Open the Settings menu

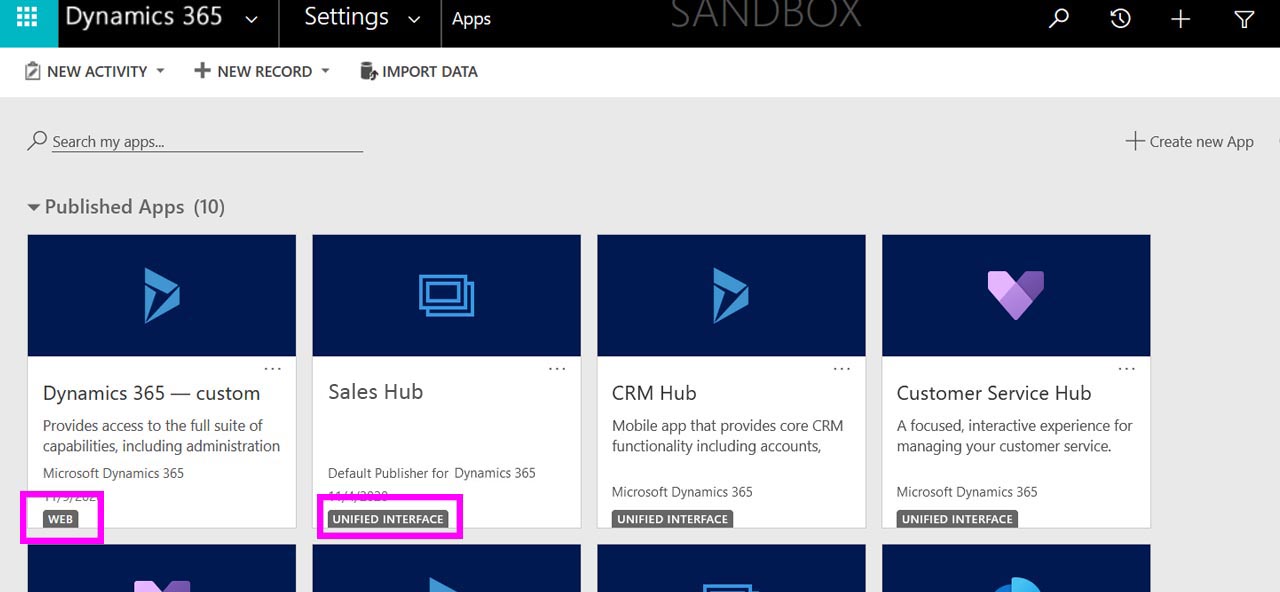click(346, 17)
